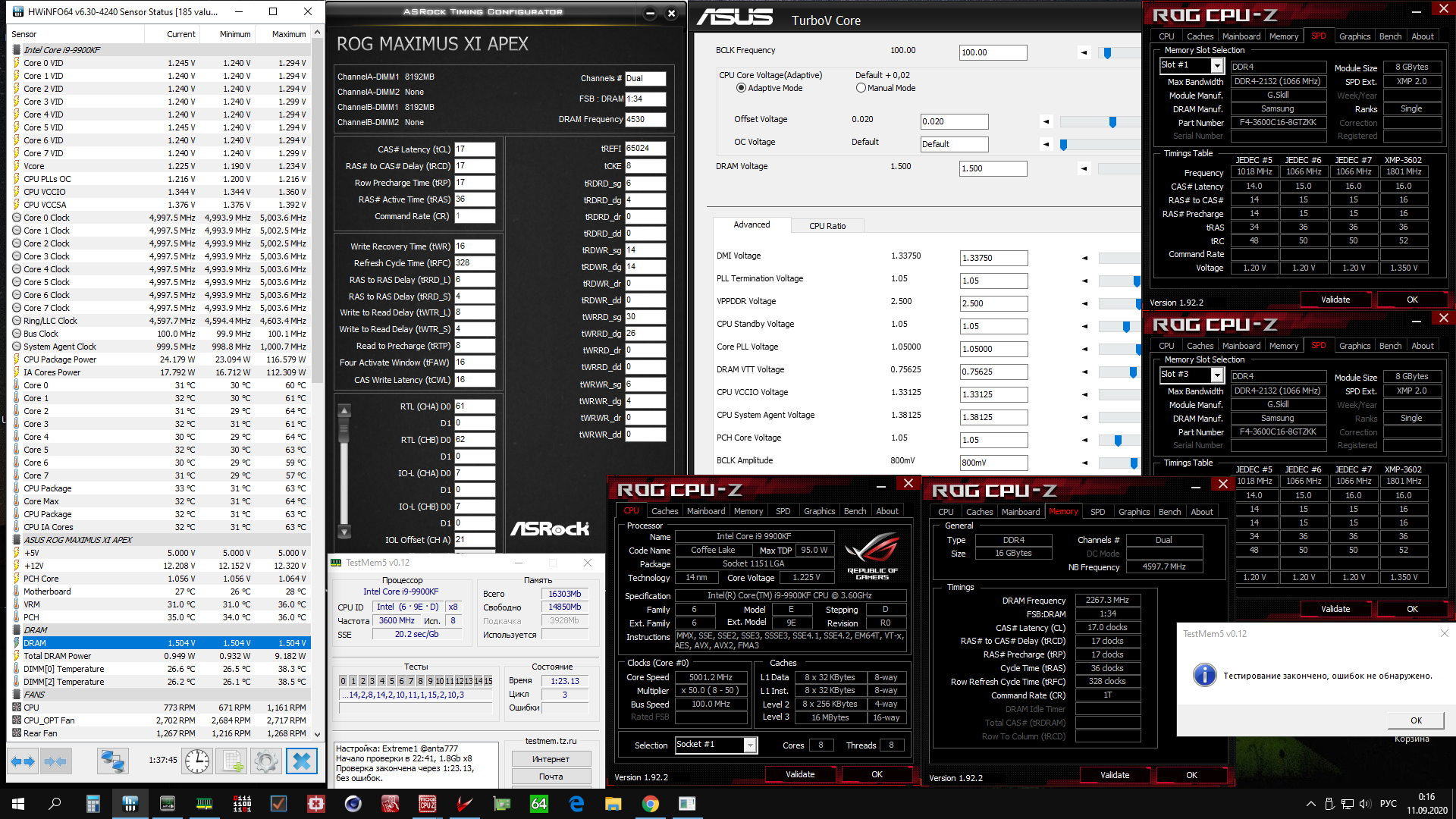Select test number 5 box in TestMem5
The width and height of the screenshot is (1456, 819).
(391, 681)
